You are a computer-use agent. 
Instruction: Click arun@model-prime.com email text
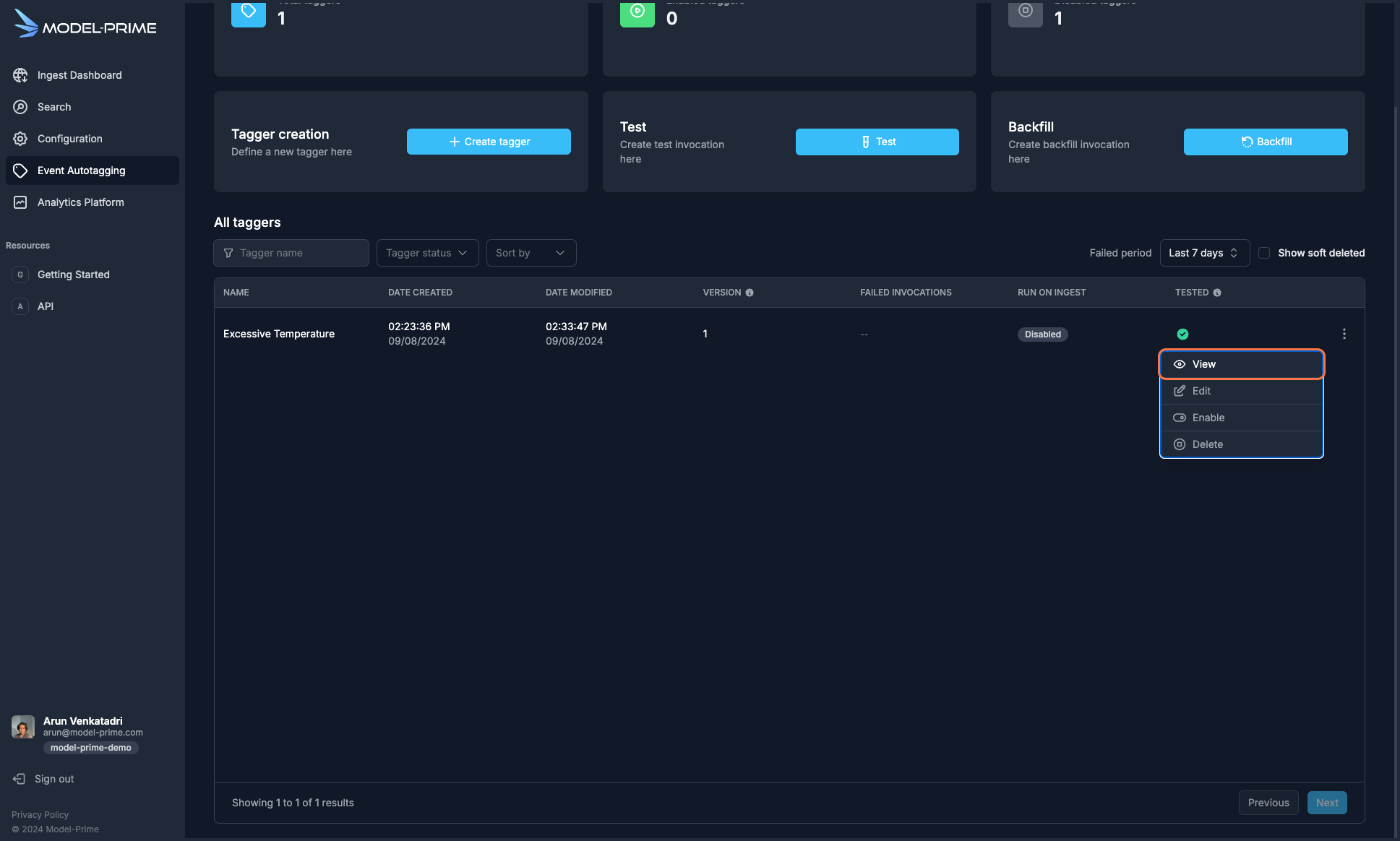pyautogui.click(x=93, y=733)
